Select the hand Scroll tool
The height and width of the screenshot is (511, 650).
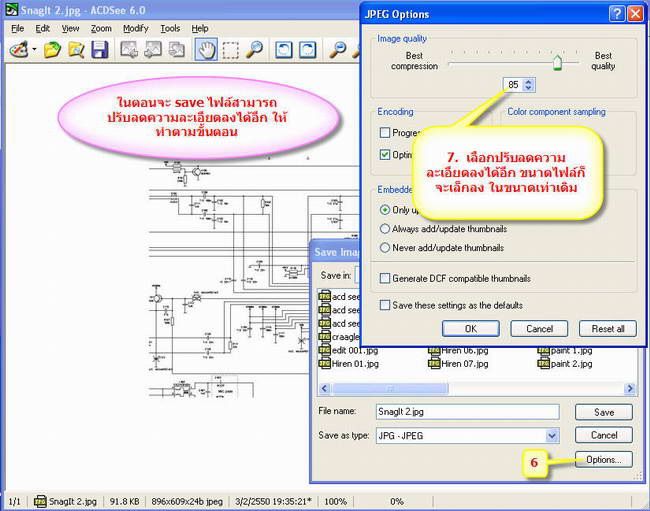[206, 49]
